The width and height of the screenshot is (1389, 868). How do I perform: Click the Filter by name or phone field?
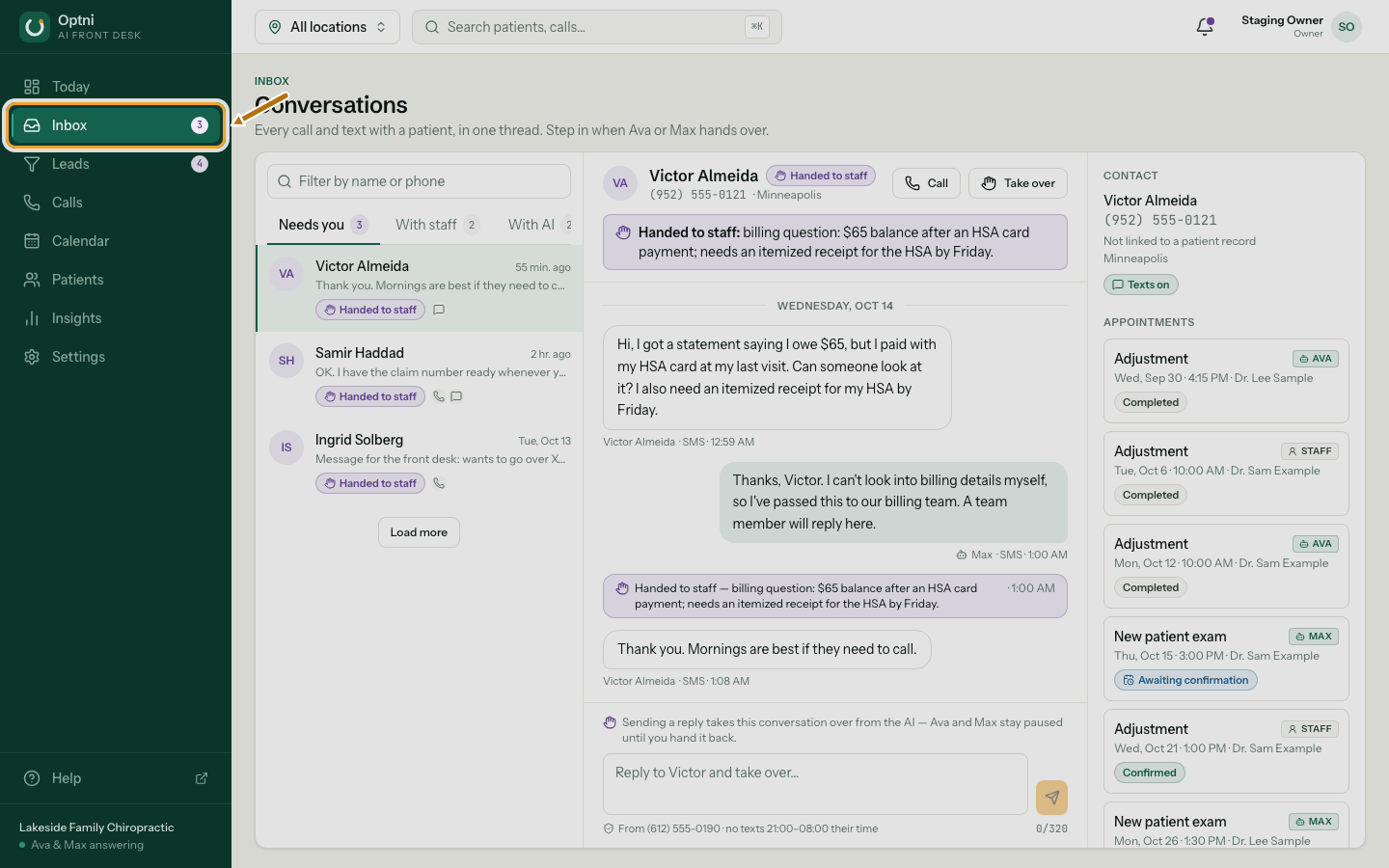pos(419,181)
